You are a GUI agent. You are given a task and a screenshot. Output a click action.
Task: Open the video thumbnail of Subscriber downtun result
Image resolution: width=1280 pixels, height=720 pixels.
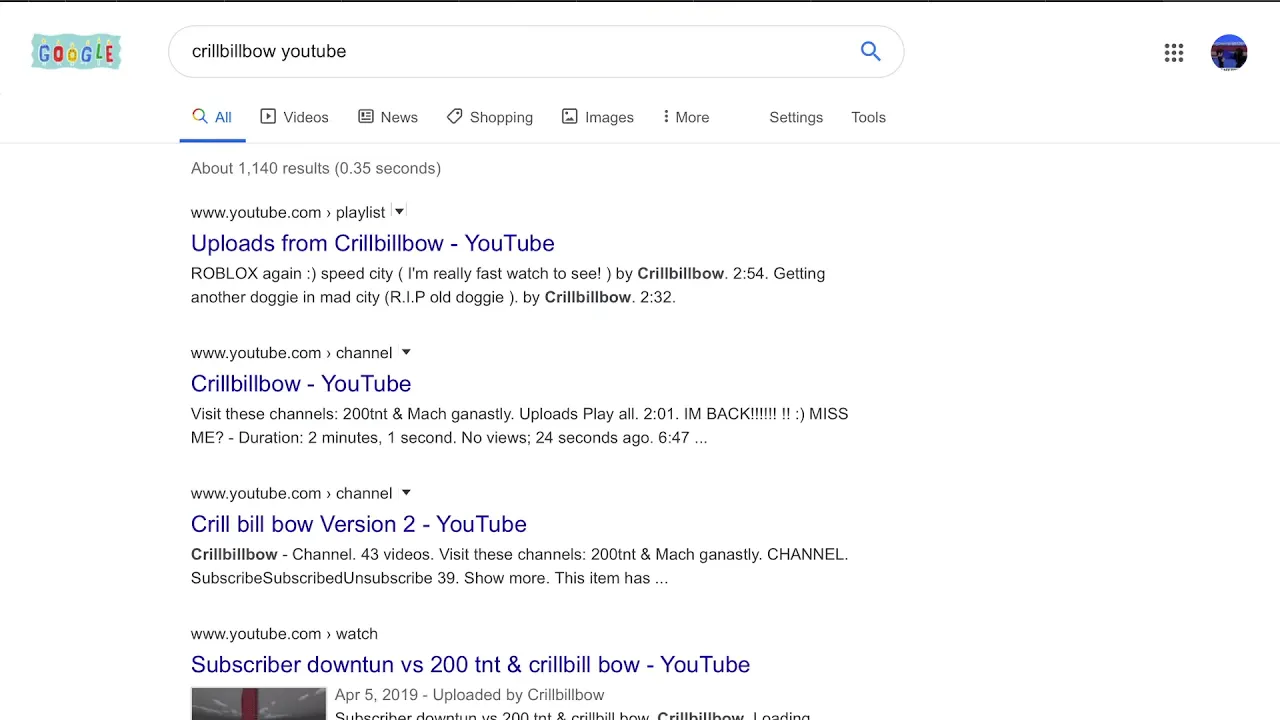258,703
